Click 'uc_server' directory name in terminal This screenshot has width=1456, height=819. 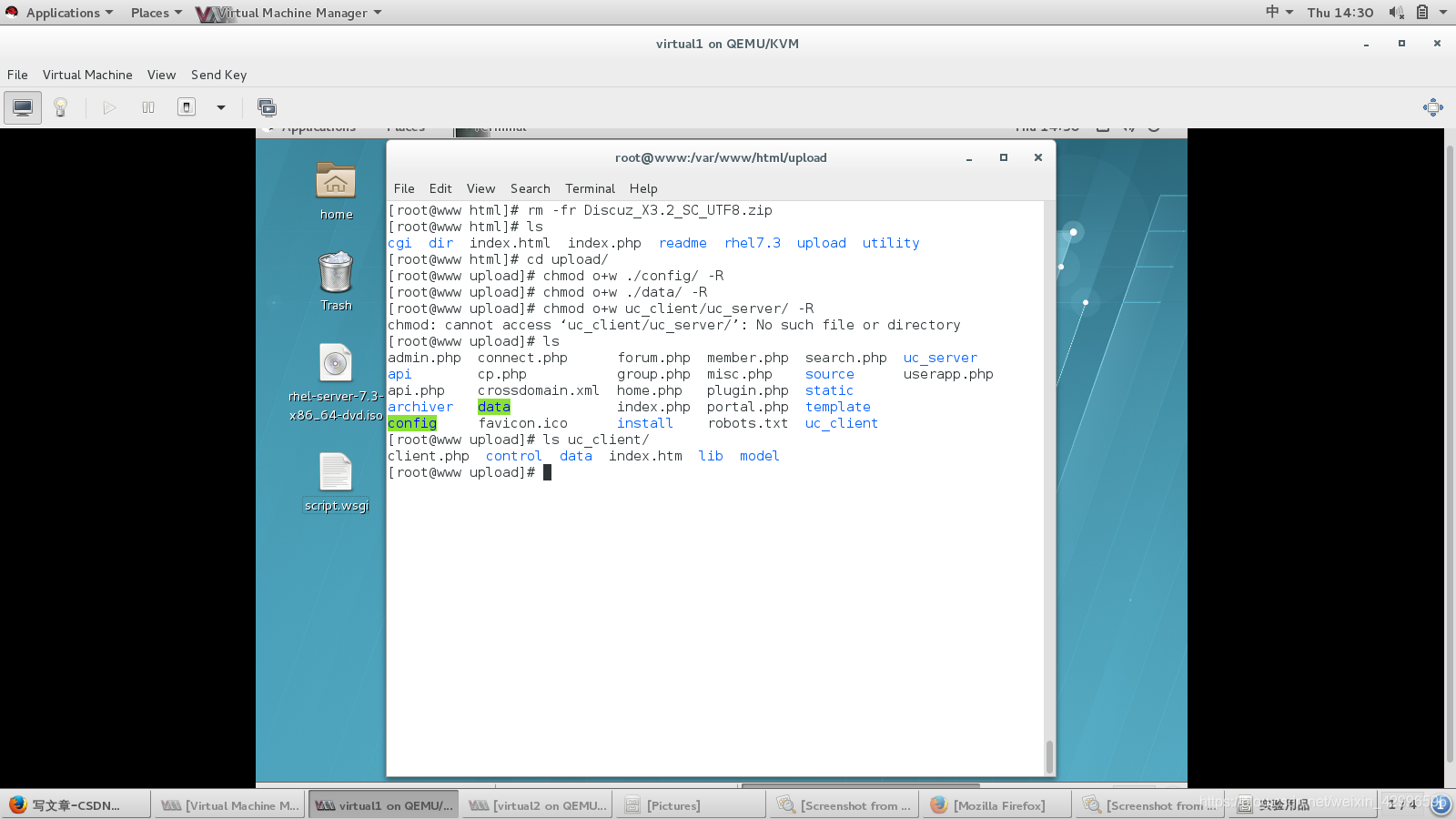[x=940, y=358]
